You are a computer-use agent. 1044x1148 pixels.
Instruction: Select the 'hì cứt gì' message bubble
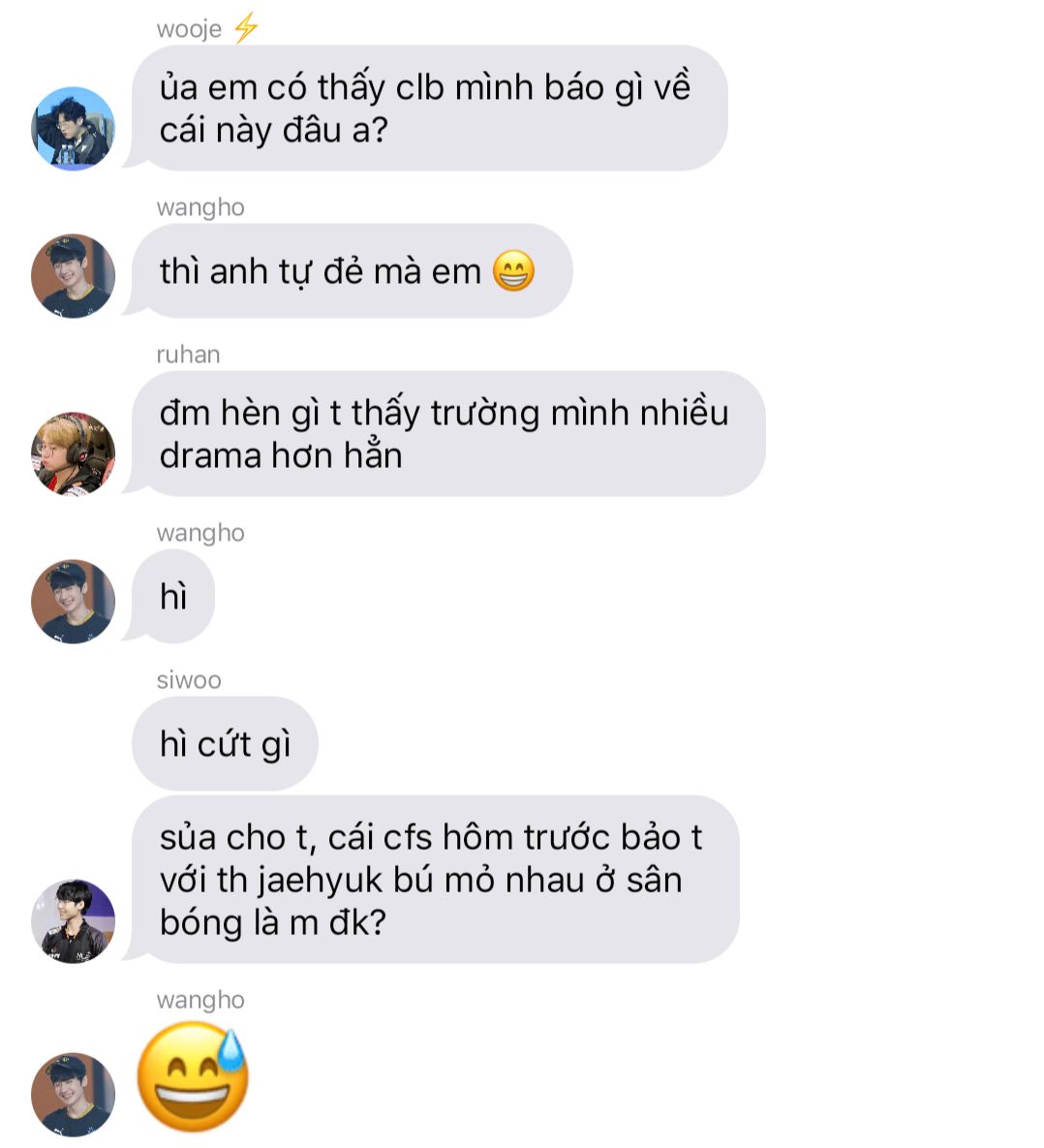click(x=225, y=744)
